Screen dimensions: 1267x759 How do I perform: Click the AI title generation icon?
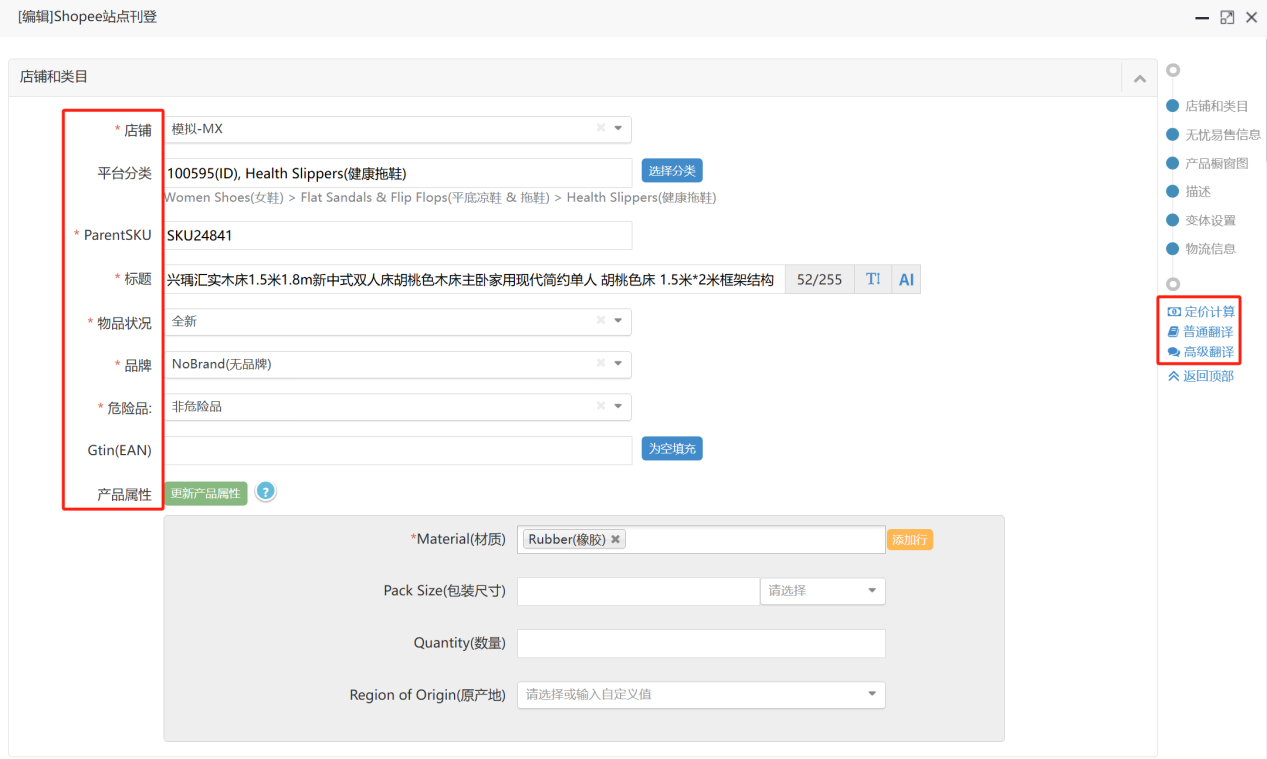click(x=906, y=280)
